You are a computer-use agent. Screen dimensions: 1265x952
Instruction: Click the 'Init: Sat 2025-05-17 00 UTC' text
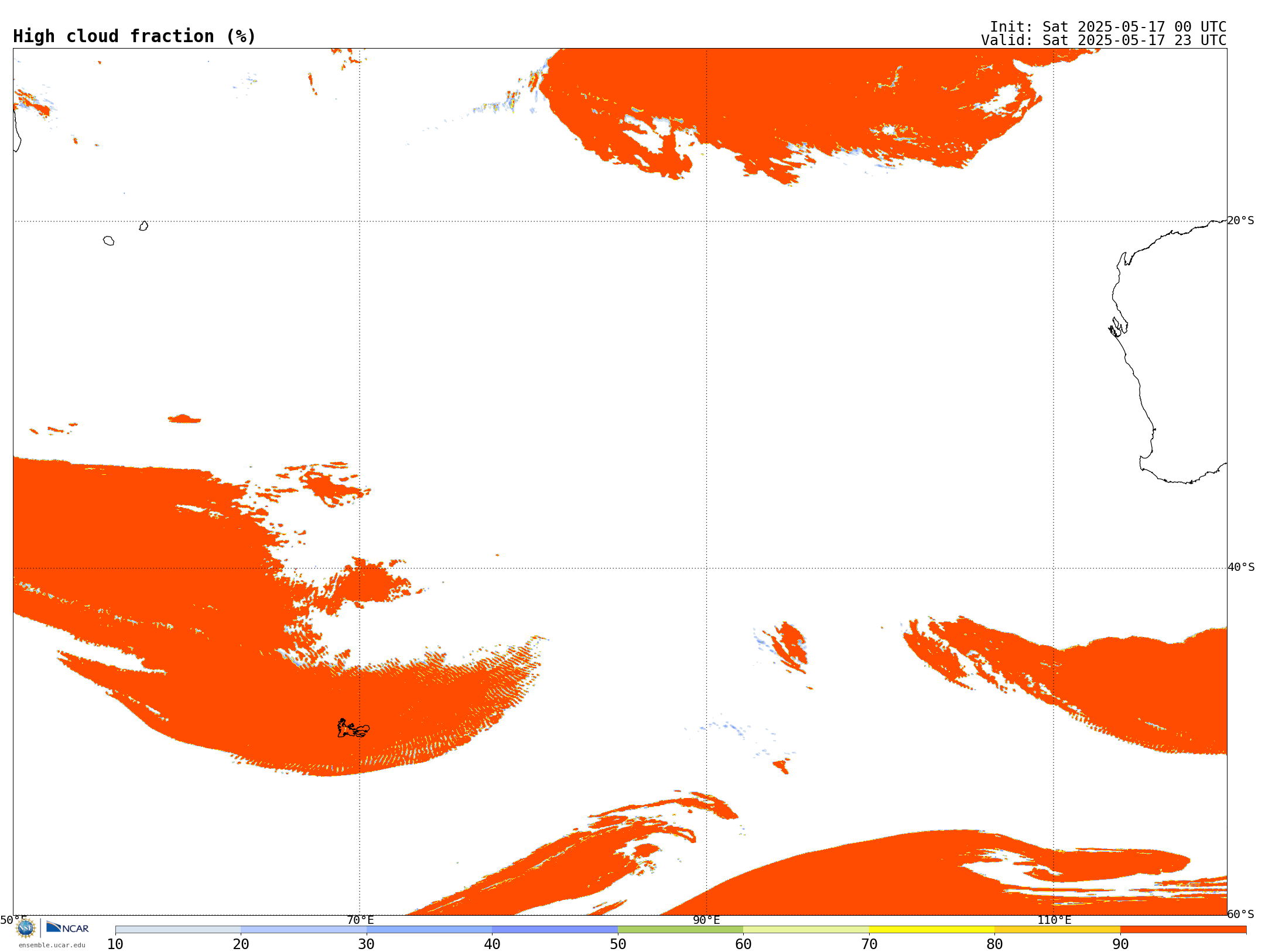[x=1107, y=27]
